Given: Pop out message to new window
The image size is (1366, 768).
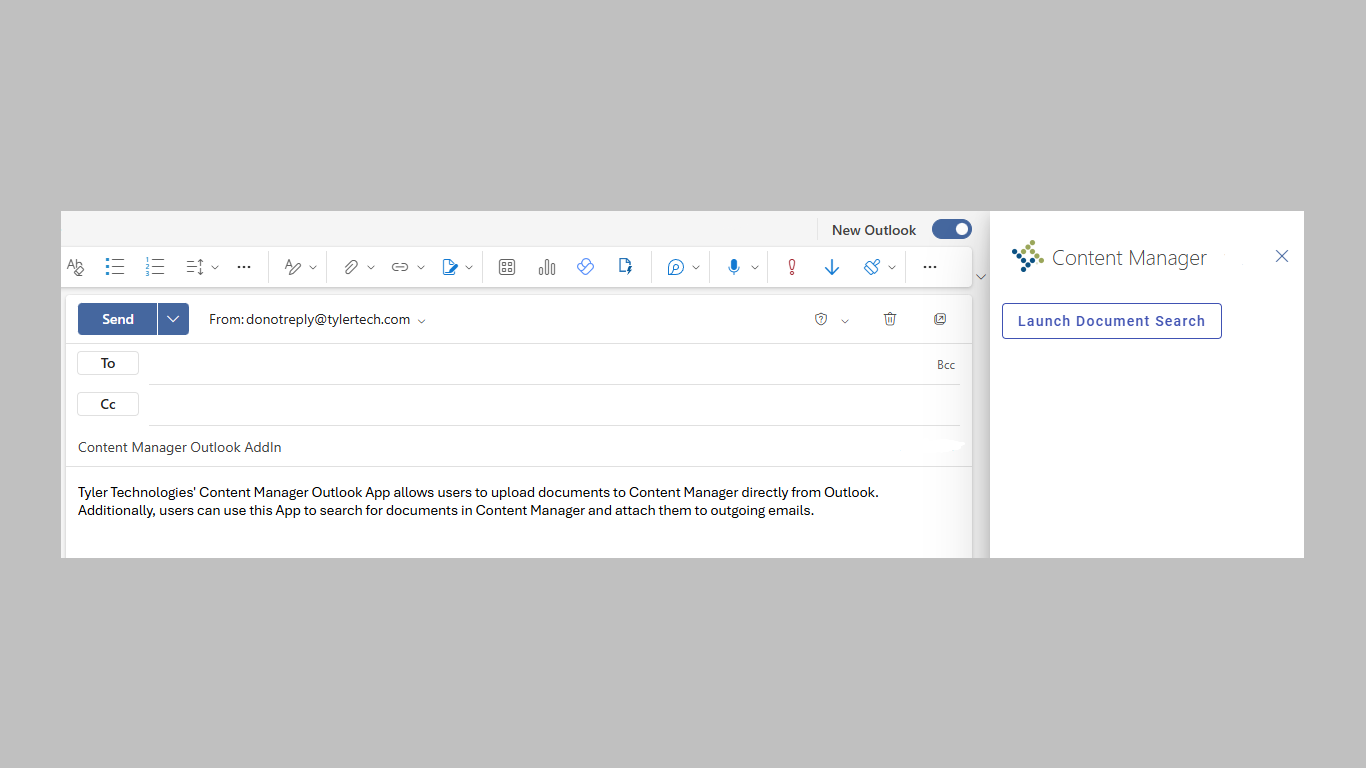Looking at the screenshot, I should [940, 319].
